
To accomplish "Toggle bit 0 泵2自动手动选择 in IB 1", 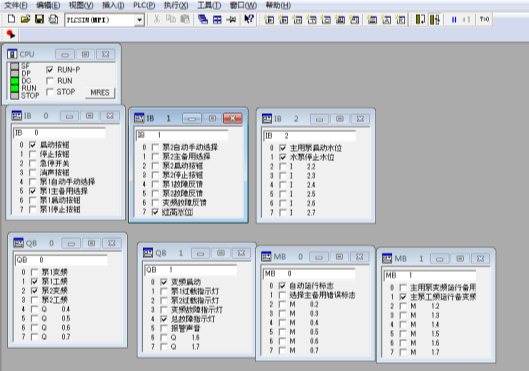I will click(155, 147).
